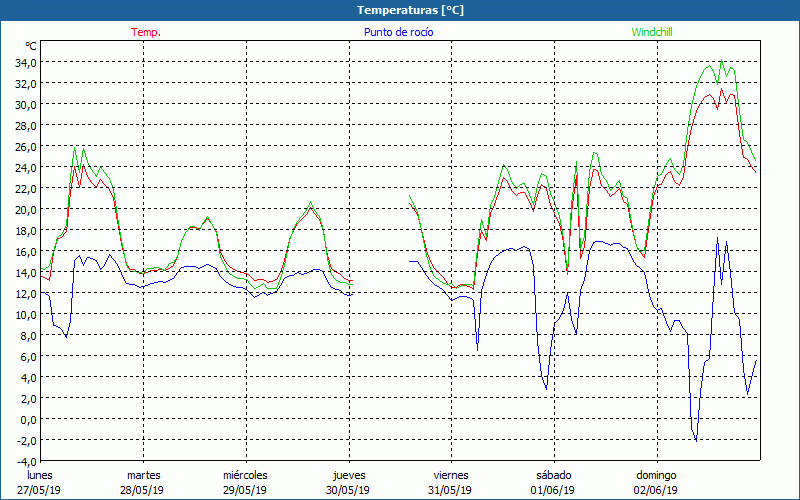Click the miércoles day label

coord(245,475)
